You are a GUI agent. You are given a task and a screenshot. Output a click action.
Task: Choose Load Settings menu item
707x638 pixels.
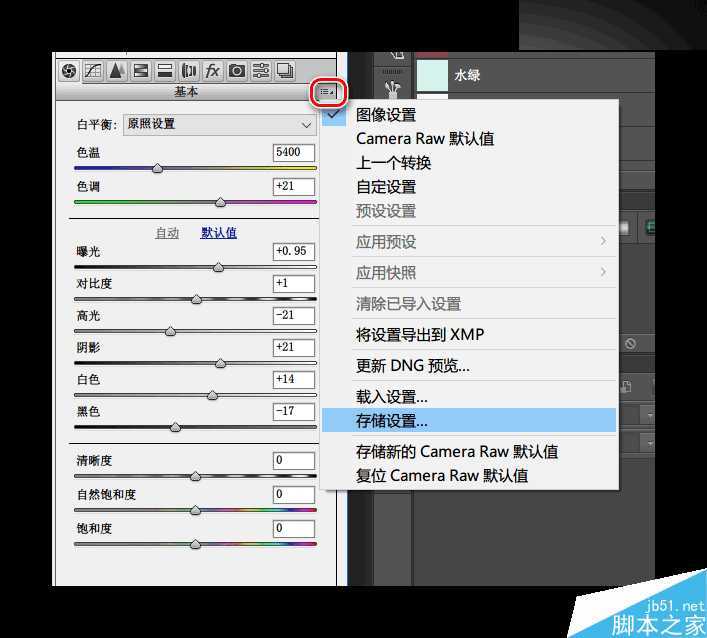tap(469, 397)
